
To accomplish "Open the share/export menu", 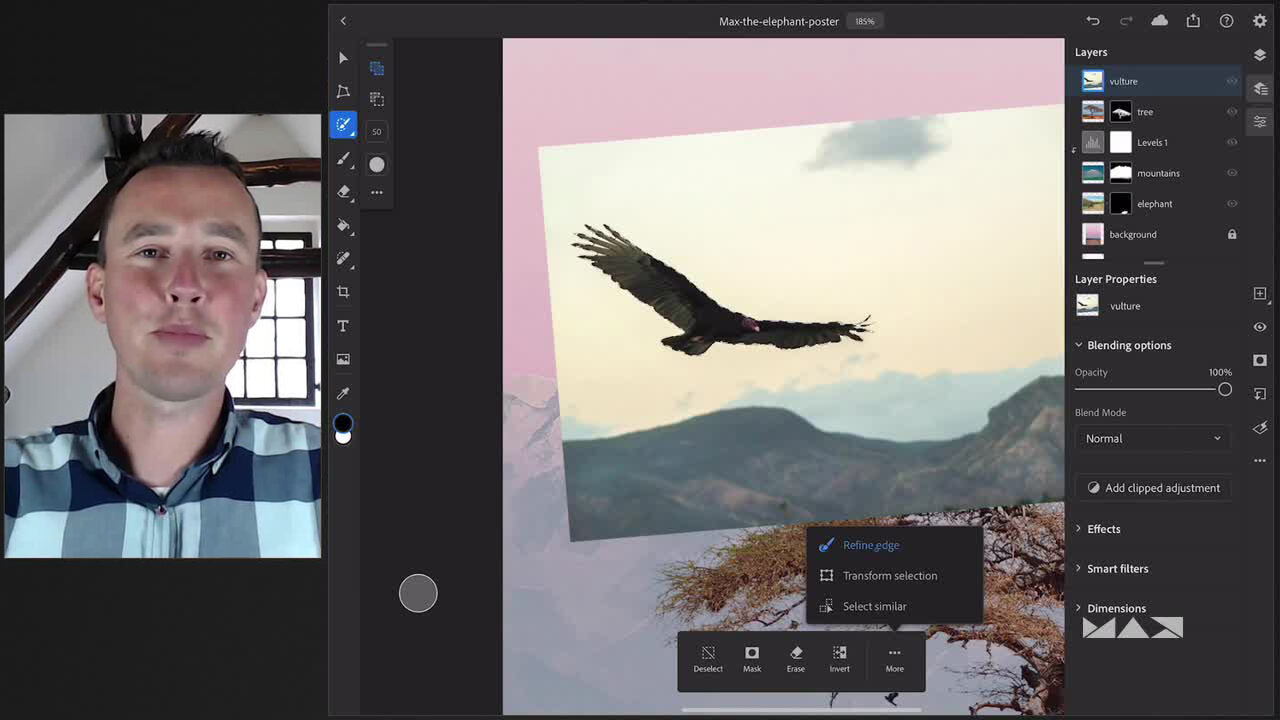I will 1193,21.
